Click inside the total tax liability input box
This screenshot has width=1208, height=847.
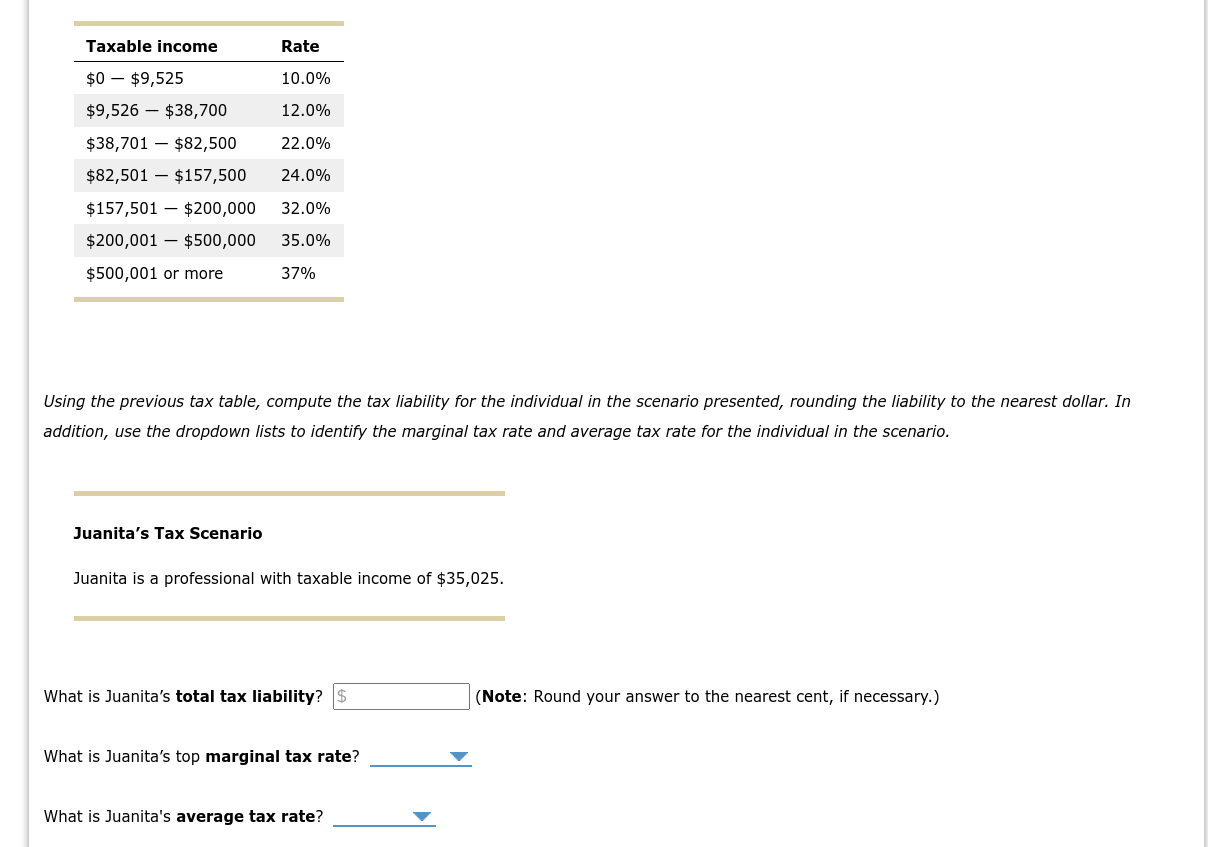401,696
